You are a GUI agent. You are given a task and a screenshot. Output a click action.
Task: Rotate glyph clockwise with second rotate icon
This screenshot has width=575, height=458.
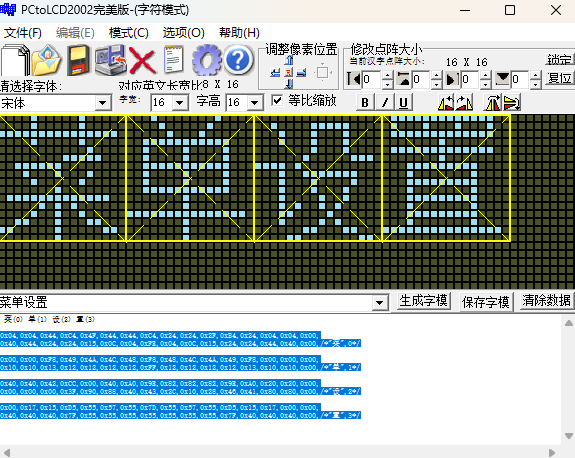point(464,102)
